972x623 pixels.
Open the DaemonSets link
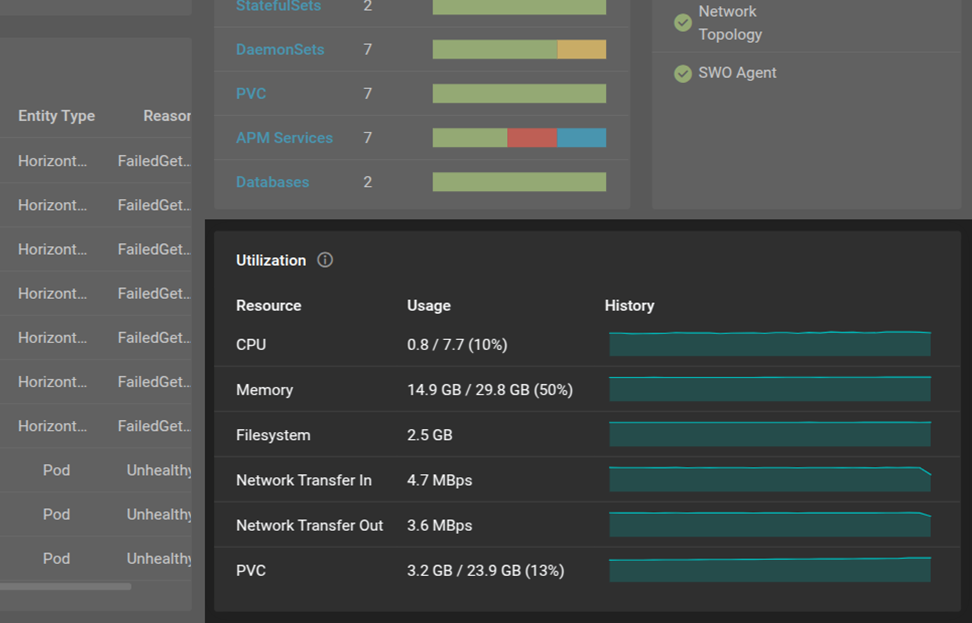click(280, 50)
